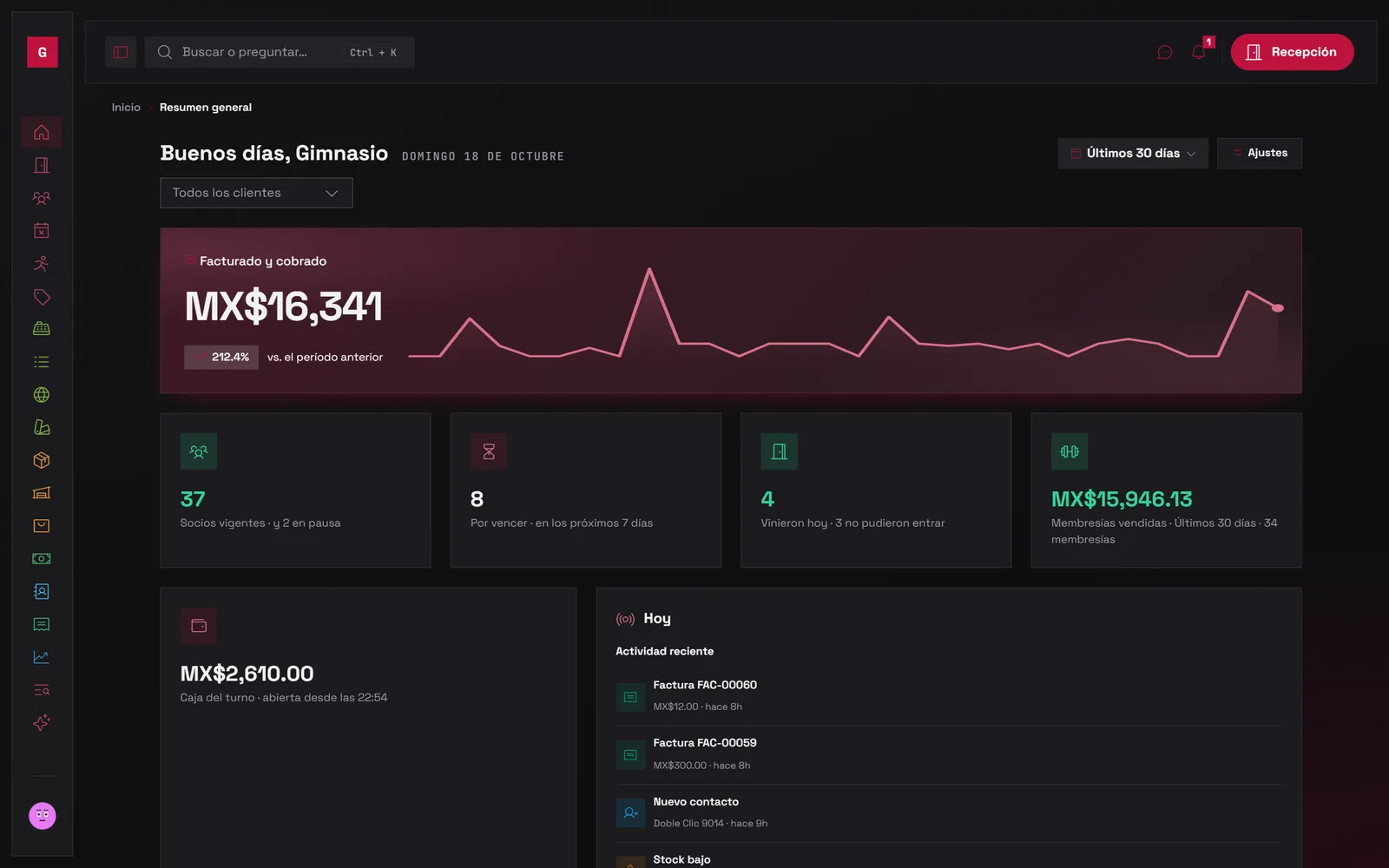The image size is (1389, 868).
Task: Open the Caja del turno card
Action: tap(368, 727)
